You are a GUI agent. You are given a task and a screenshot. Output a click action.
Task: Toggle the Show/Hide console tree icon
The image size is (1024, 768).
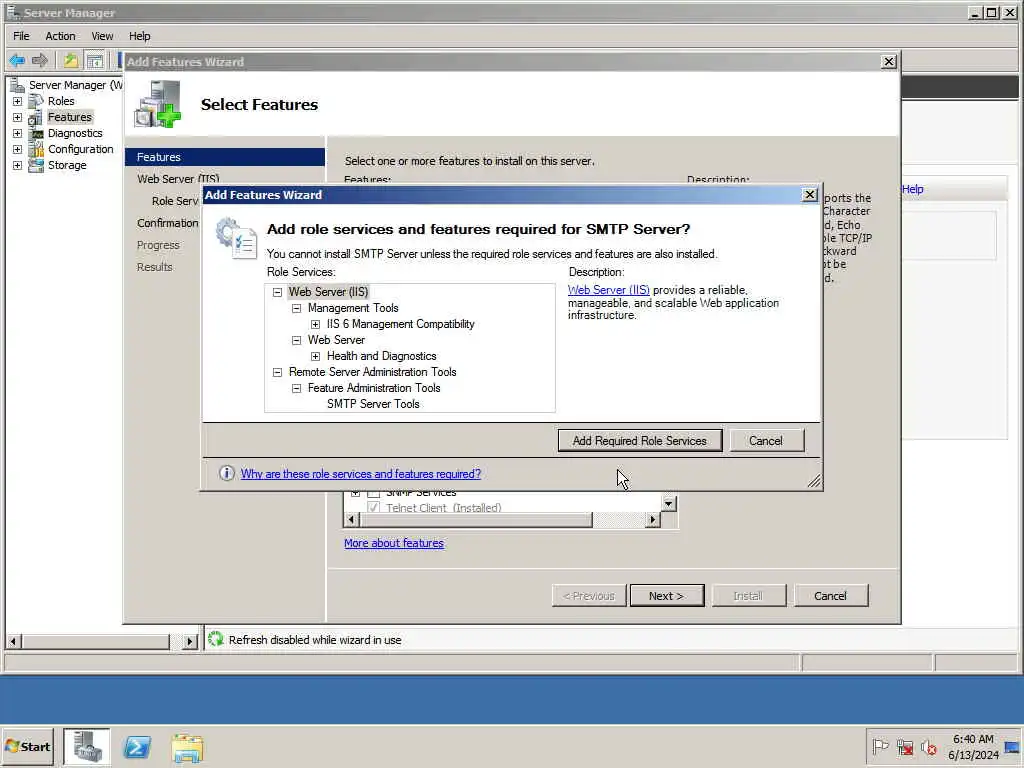[x=95, y=61]
